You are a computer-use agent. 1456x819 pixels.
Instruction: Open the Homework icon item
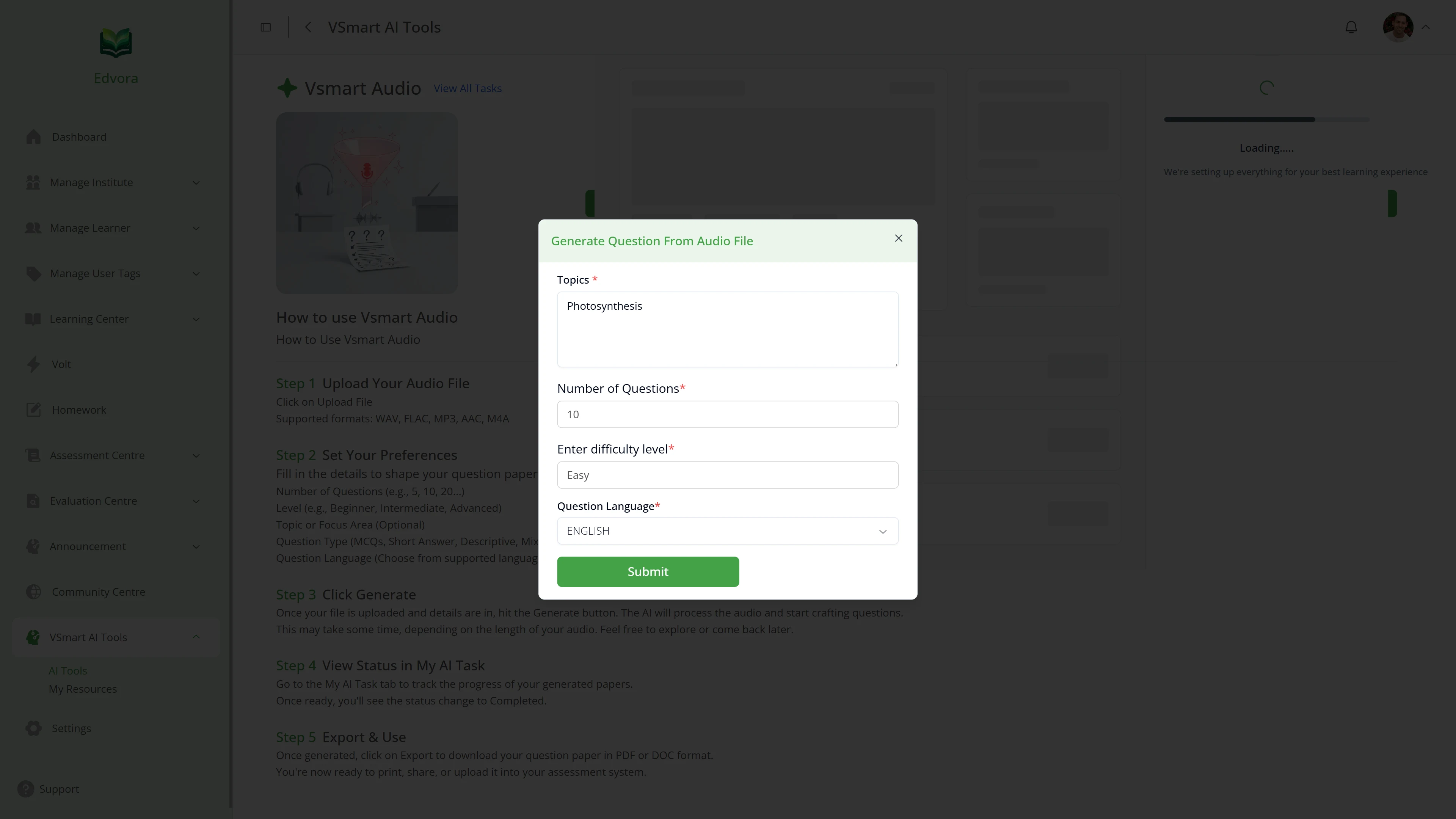(x=33, y=410)
